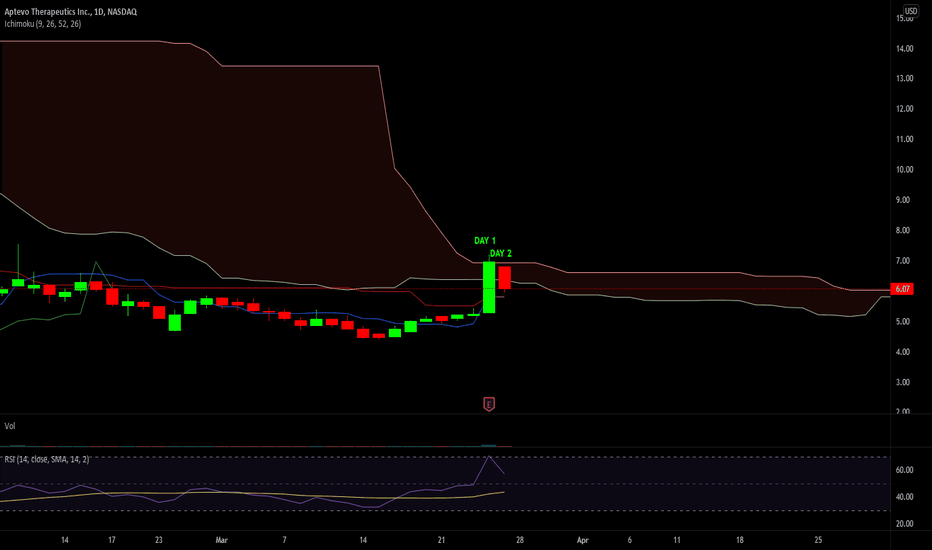Screen dimensions: 932x550
Task: Click the 20.00 RSI scale label
Action: 905,524
